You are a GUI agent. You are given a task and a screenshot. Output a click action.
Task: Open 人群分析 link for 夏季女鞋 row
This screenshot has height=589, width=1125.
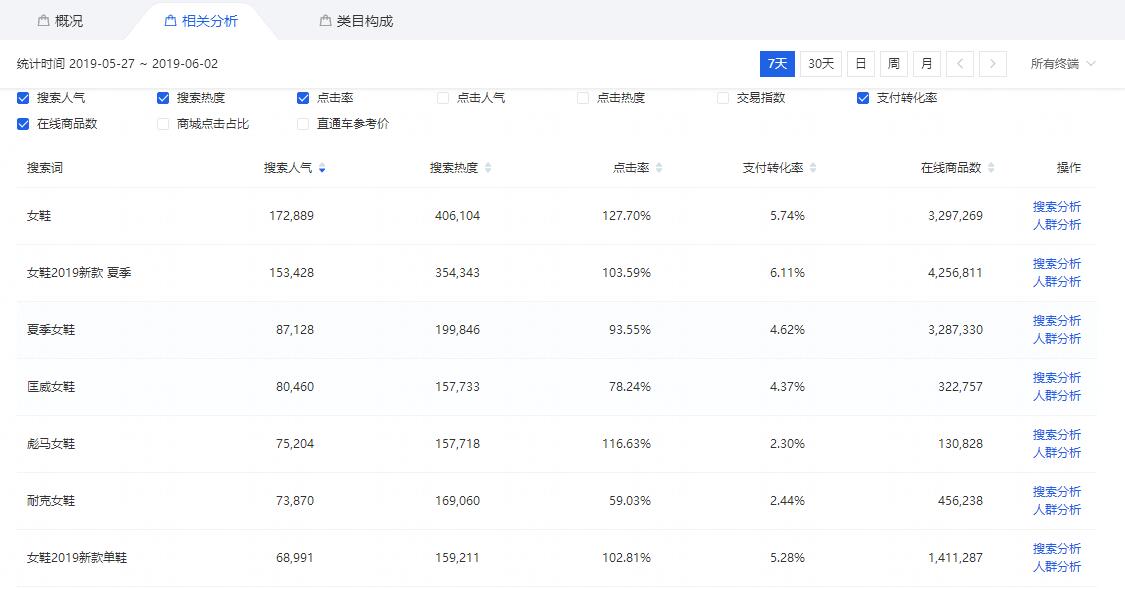pos(1056,339)
